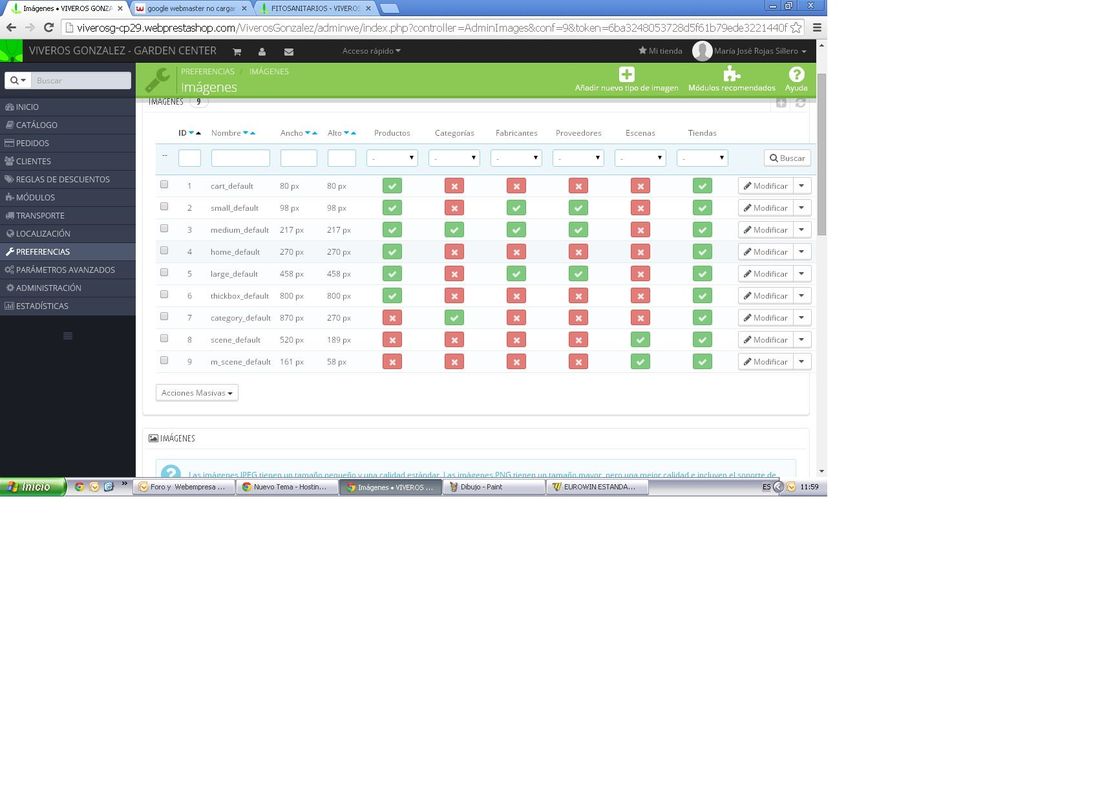
Task: Click the Nombre filter input field
Action: 241,158
